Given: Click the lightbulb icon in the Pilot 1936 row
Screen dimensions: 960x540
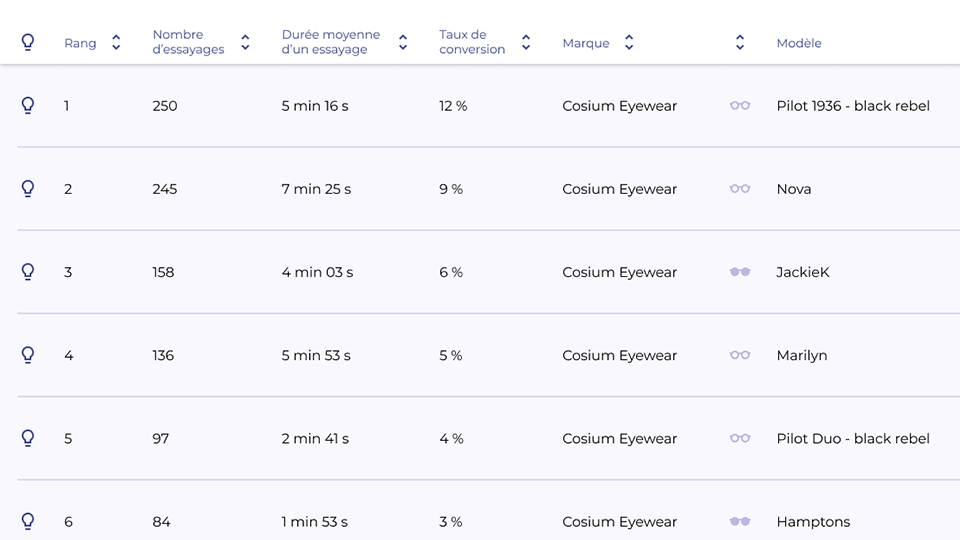Looking at the screenshot, I should (28, 105).
